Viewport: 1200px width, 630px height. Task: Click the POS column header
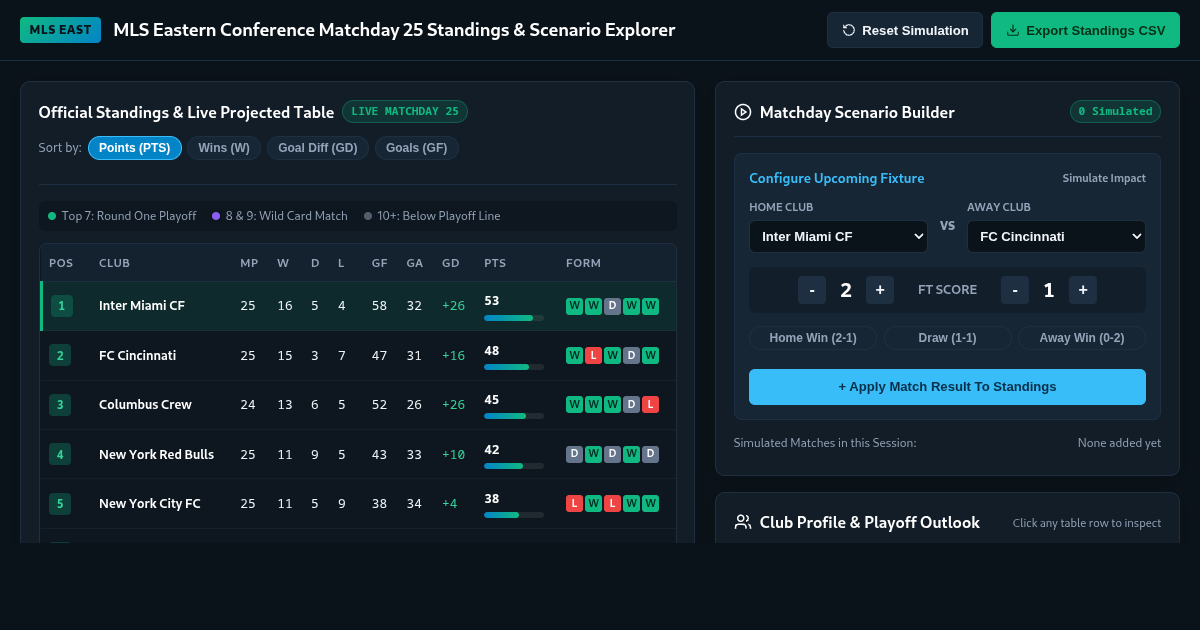point(61,263)
